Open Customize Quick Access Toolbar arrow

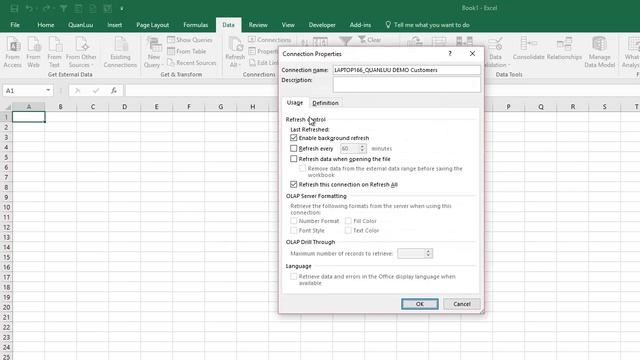coord(122,8)
